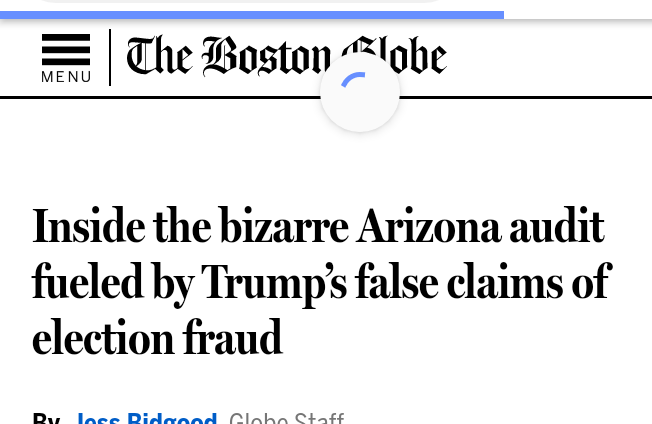Click blank header space right of the logo
The width and height of the screenshot is (652, 424).
550,57
